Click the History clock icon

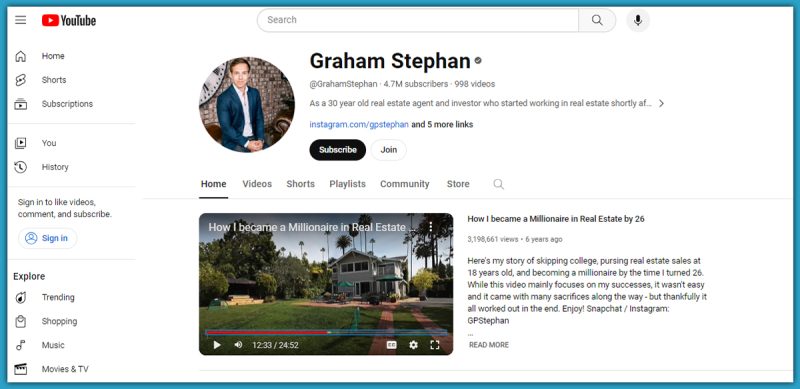tap(20, 167)
